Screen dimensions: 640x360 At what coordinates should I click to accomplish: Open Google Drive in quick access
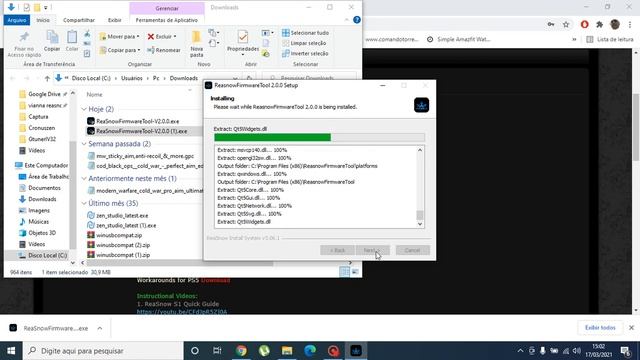44,94
